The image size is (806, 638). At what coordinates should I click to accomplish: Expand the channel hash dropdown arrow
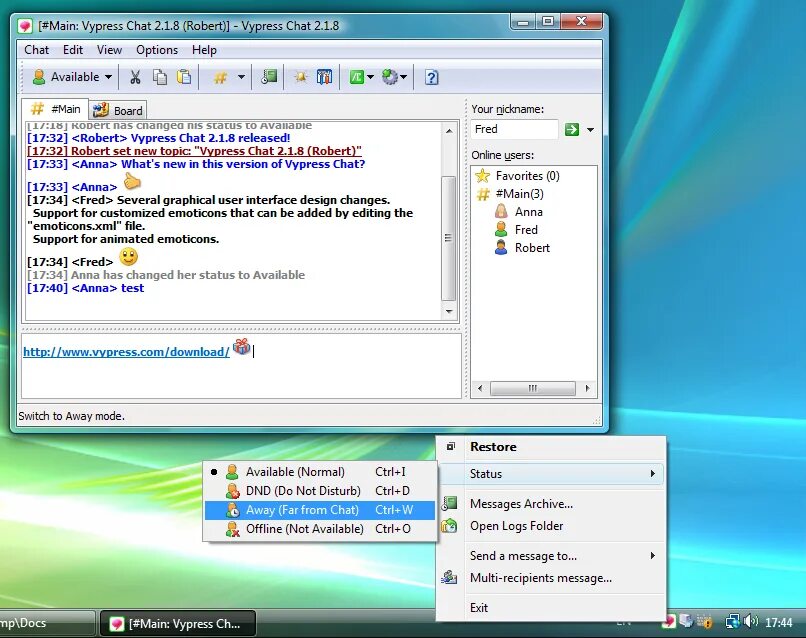coord(241,77)
